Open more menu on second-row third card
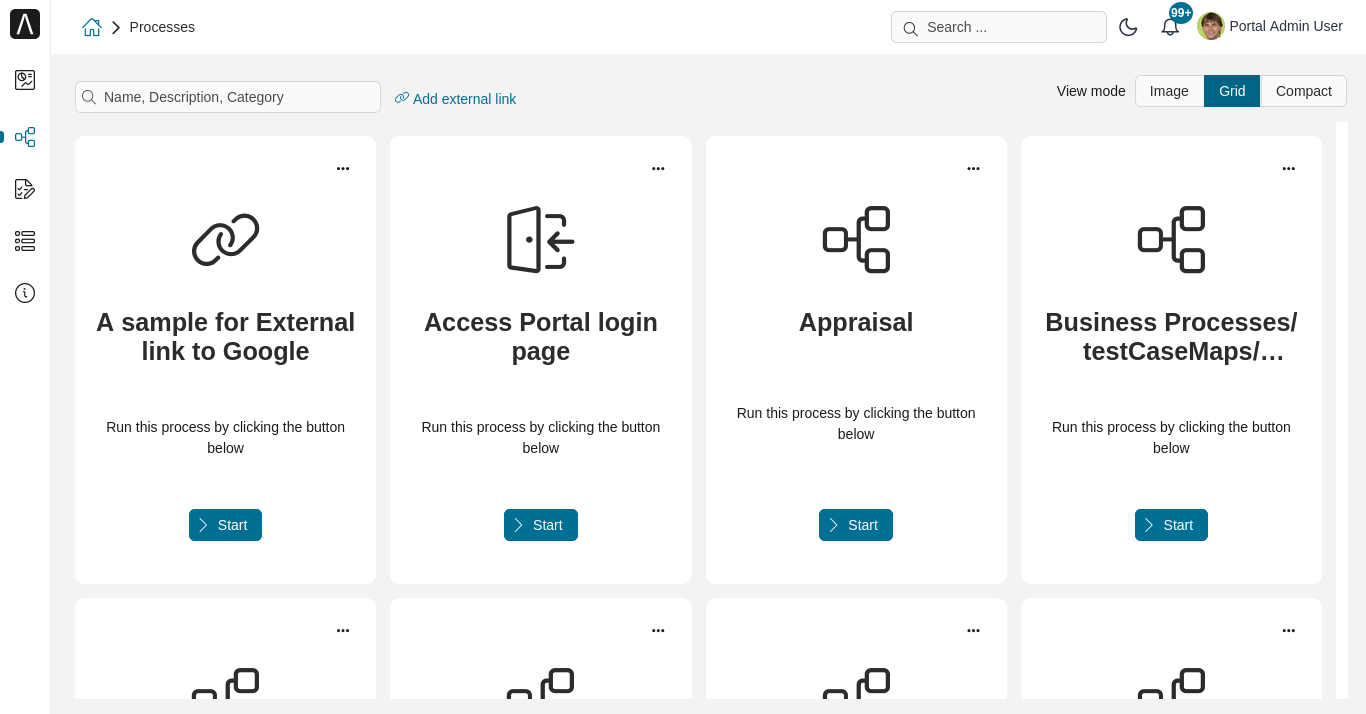Viewport: 1366px width, 714px height. click(973, 630)
